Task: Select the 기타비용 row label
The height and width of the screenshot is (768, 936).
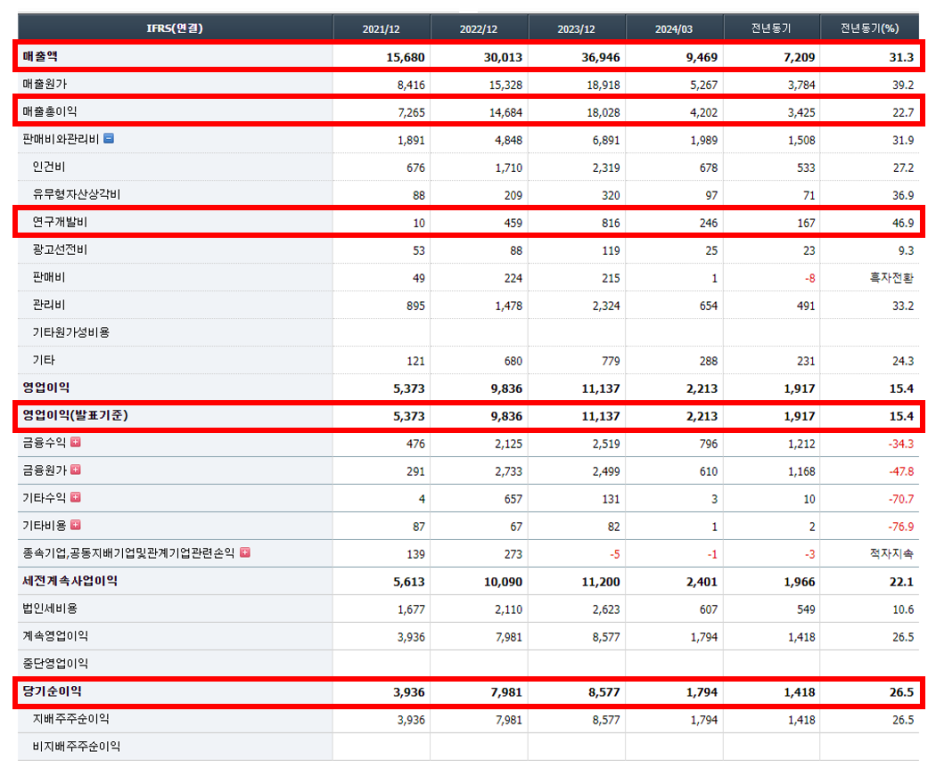Action: (44, 525)
